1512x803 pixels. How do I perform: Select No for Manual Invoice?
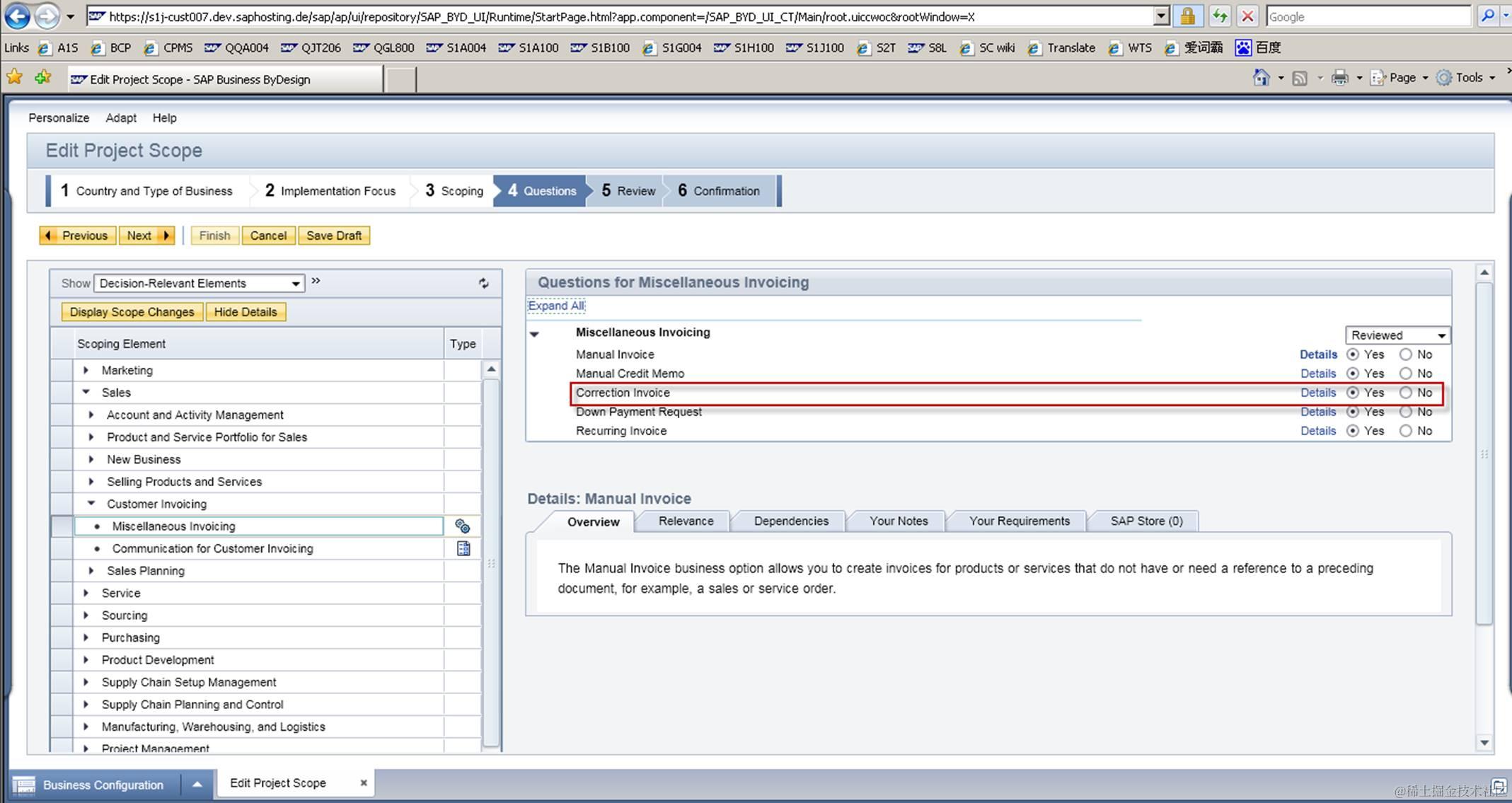tap(1406, 354)
